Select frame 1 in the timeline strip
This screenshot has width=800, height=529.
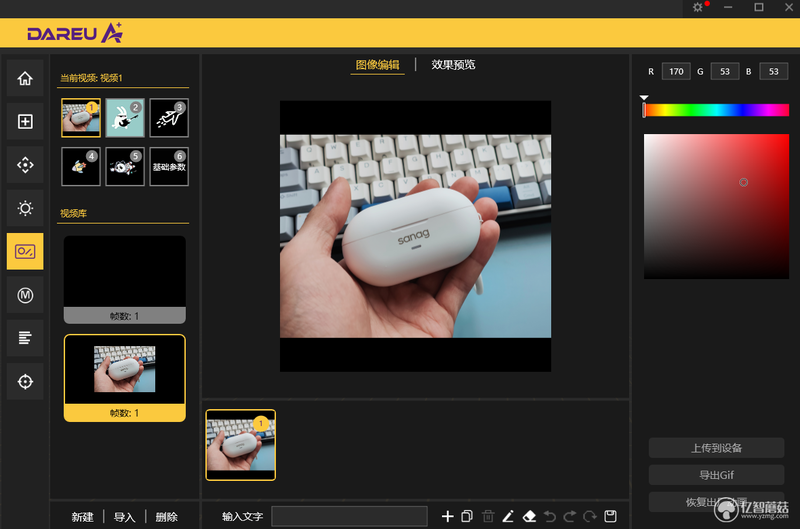(241, 445)
